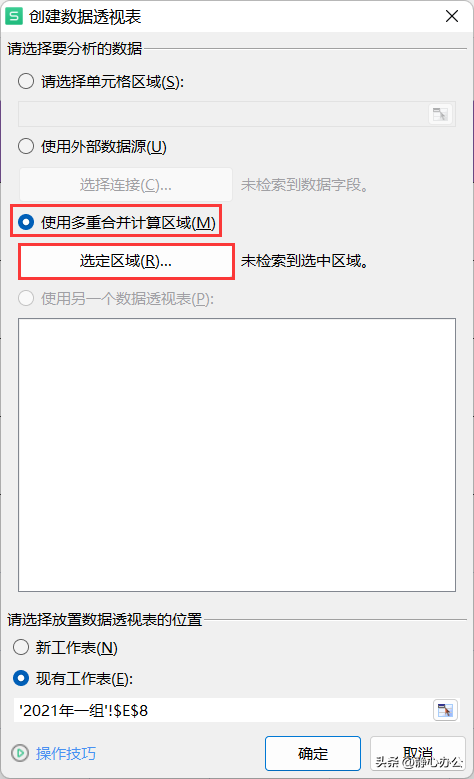This screenshot has height=779, width=474.
Task: Close the 创建数据透视表 dialog
Action: click(x=452, y=16)
